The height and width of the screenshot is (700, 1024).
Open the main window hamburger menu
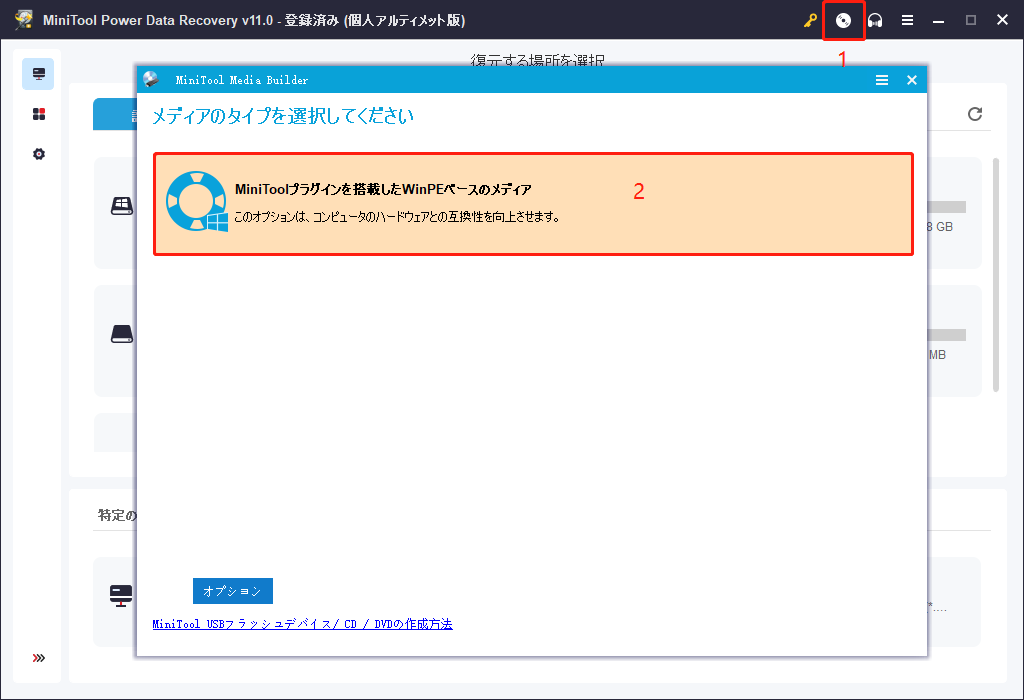tap(907, 19)
